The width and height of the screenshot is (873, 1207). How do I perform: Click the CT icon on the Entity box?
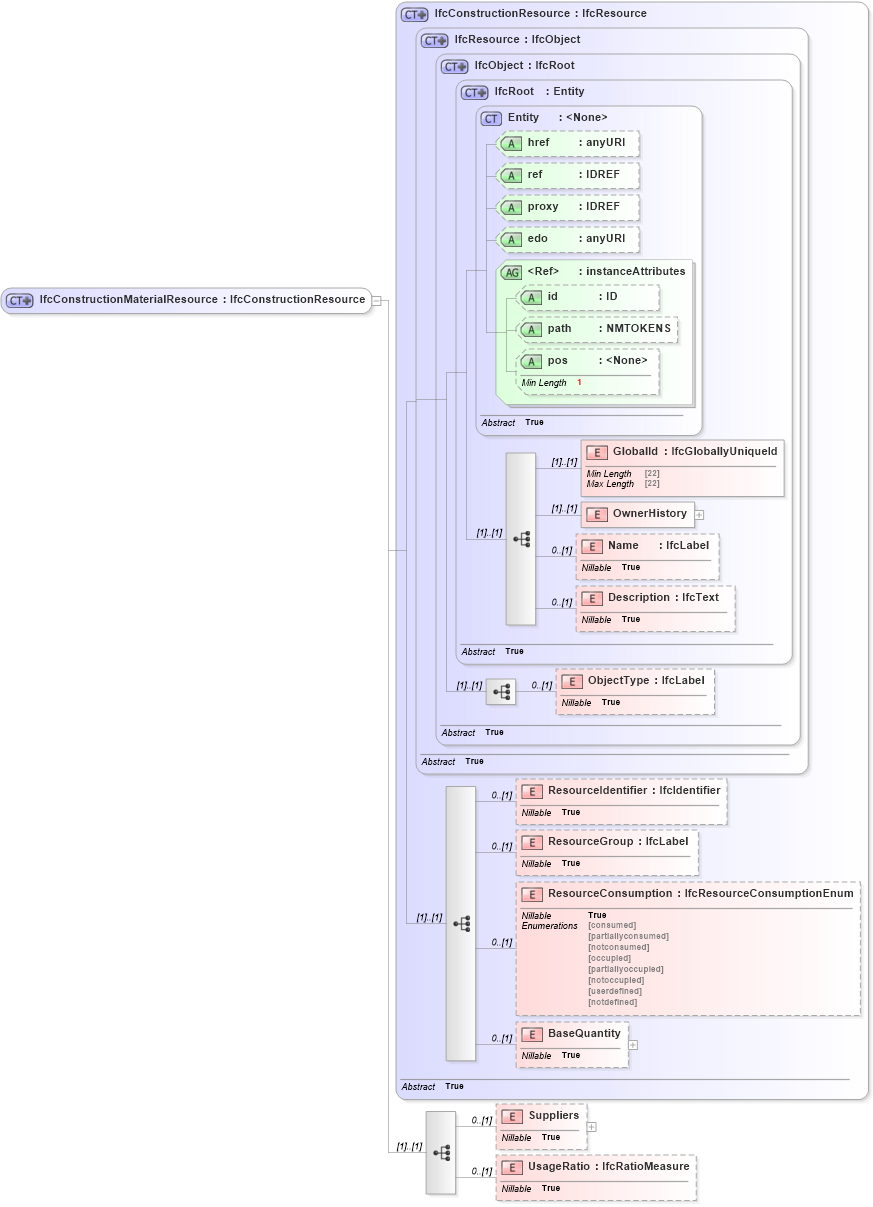(490, 118)
